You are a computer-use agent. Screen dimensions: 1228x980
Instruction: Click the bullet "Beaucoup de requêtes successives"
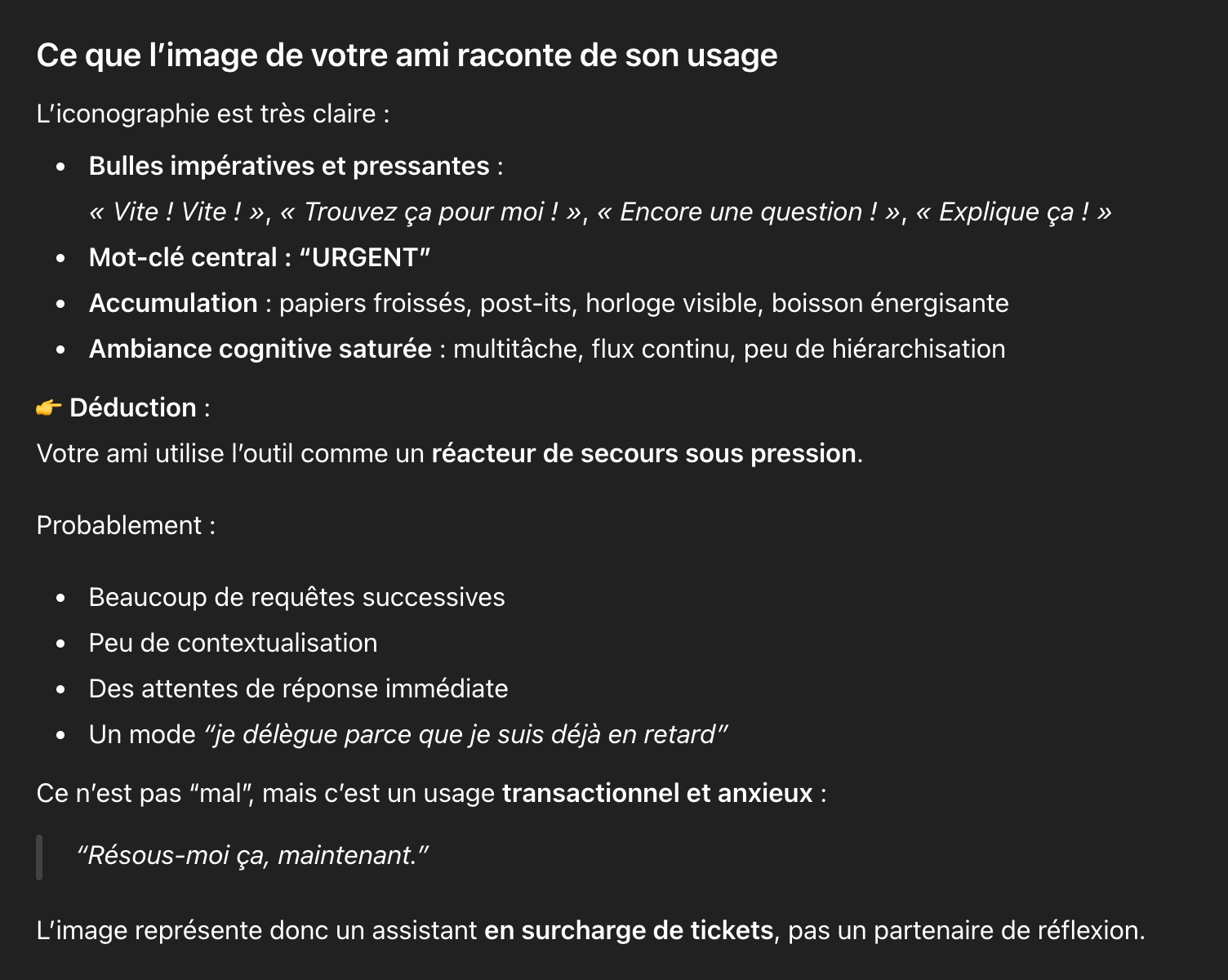296,597
